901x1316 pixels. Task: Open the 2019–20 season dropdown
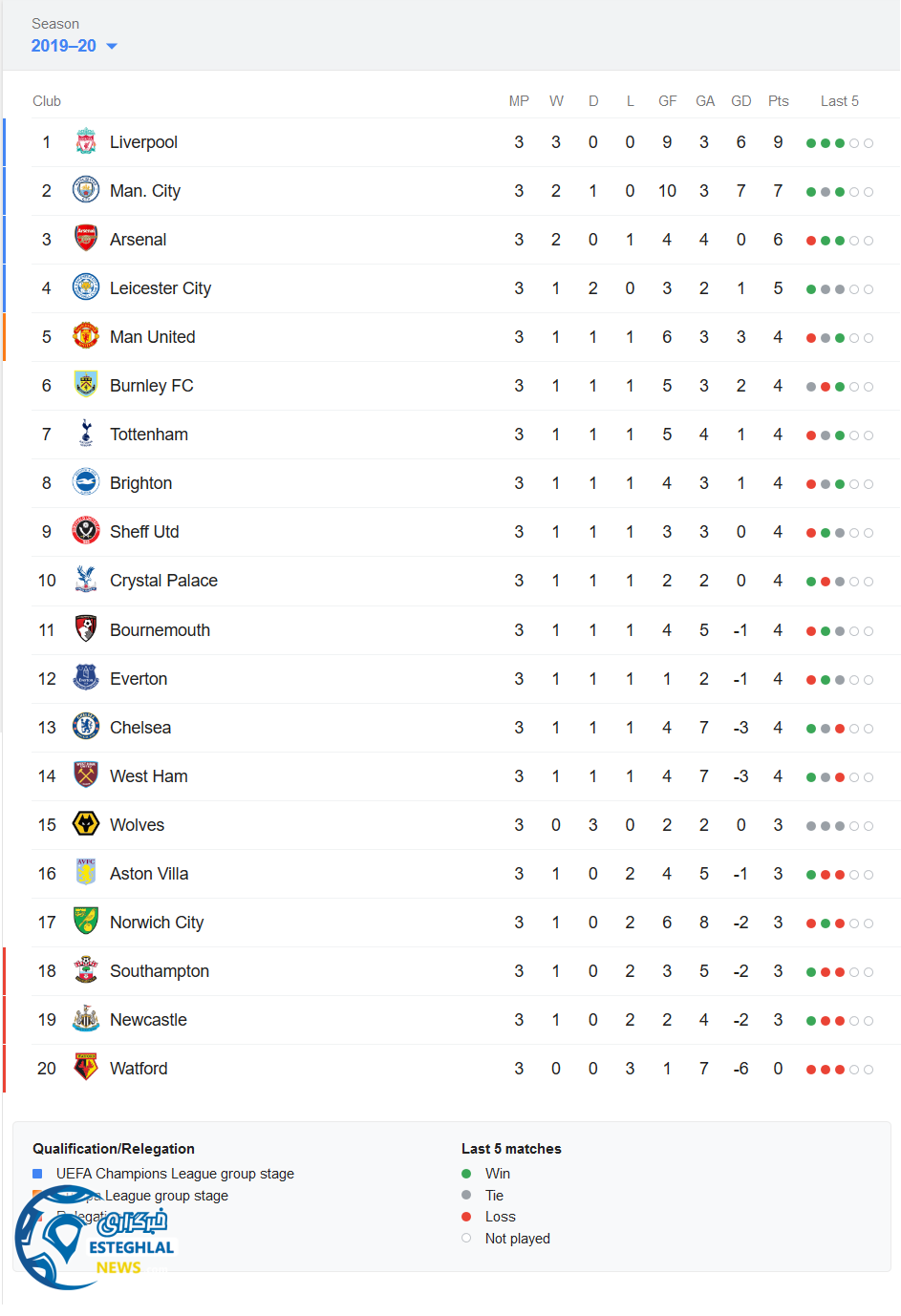tap(64, 46)
